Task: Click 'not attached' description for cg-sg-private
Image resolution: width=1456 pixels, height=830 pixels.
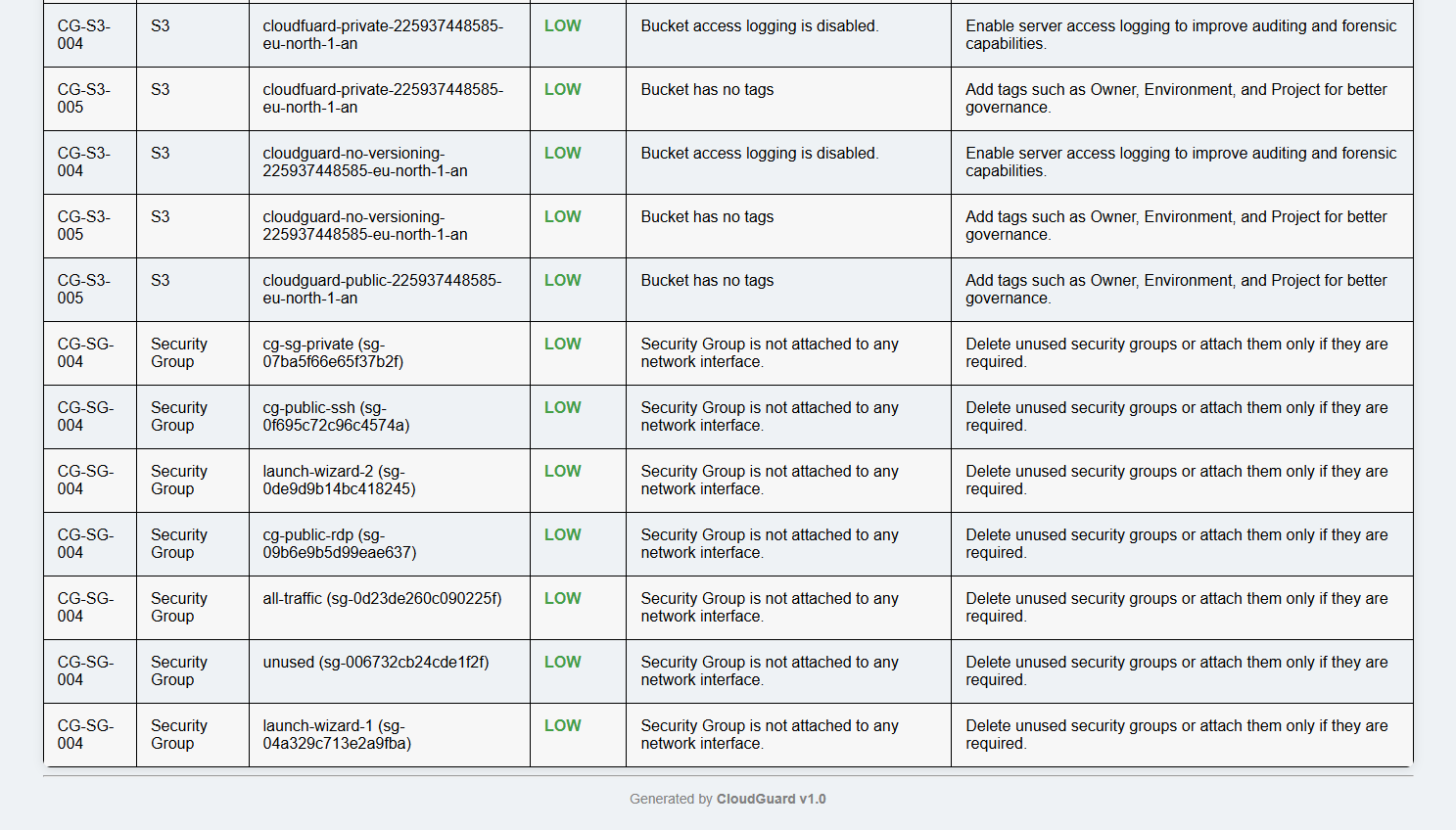Action: click(770, 352)
